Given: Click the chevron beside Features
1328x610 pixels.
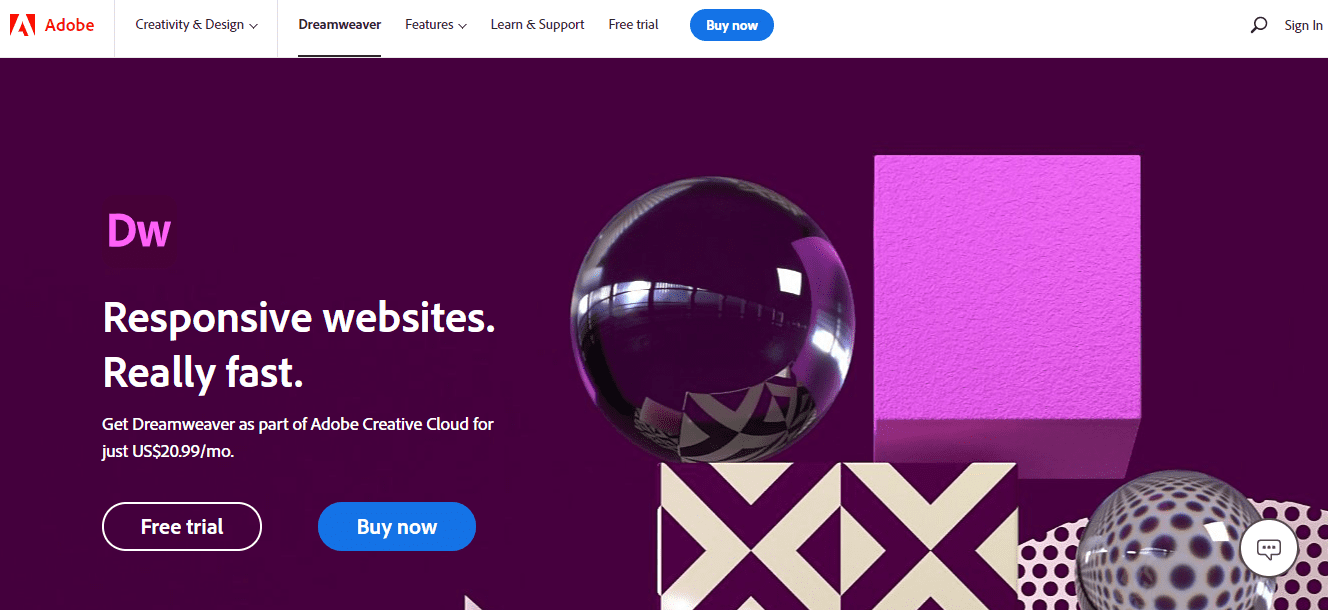Looking at the screenshot, I should [462, 26].
